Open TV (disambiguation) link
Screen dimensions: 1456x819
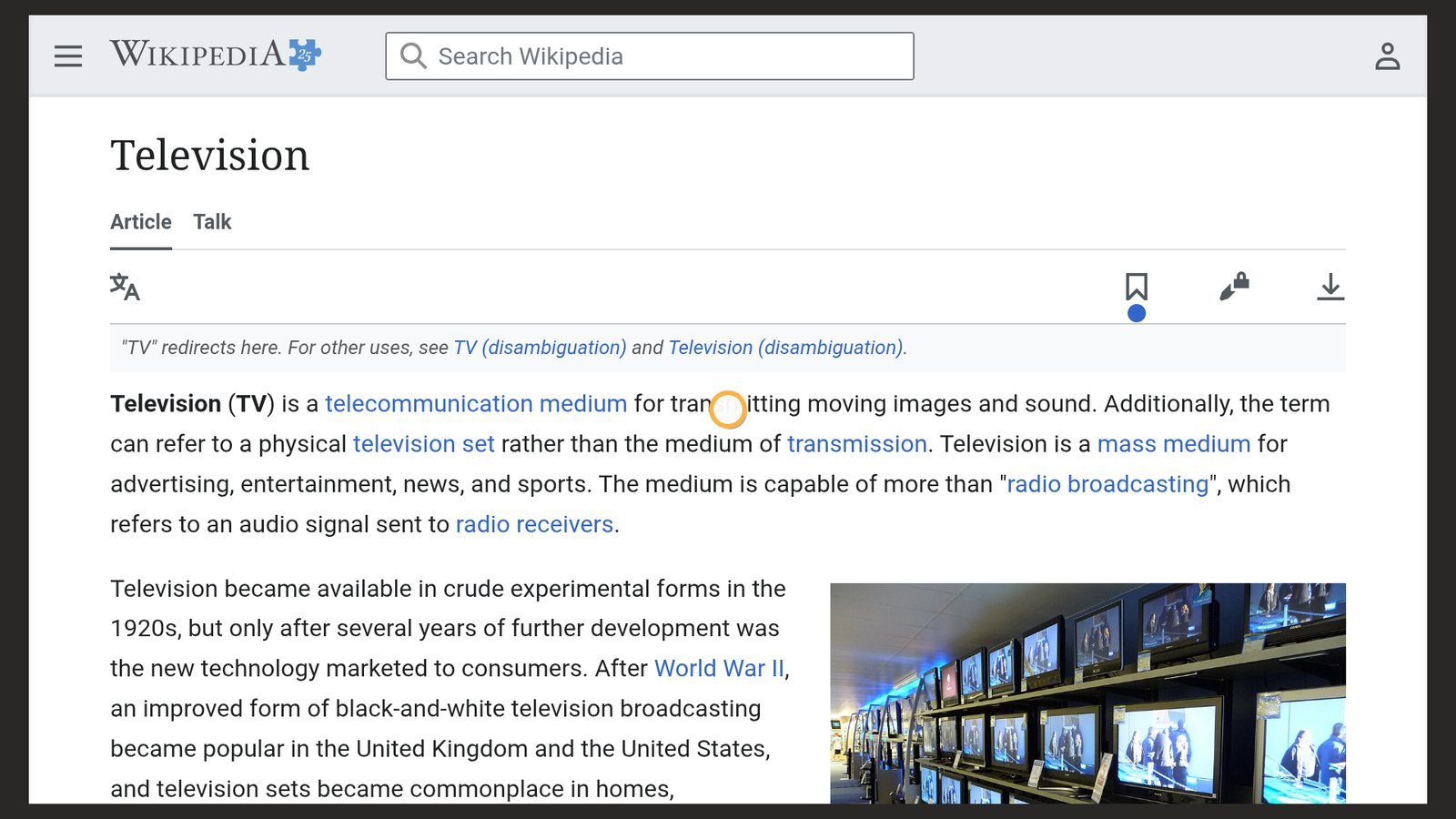(540, 348)
